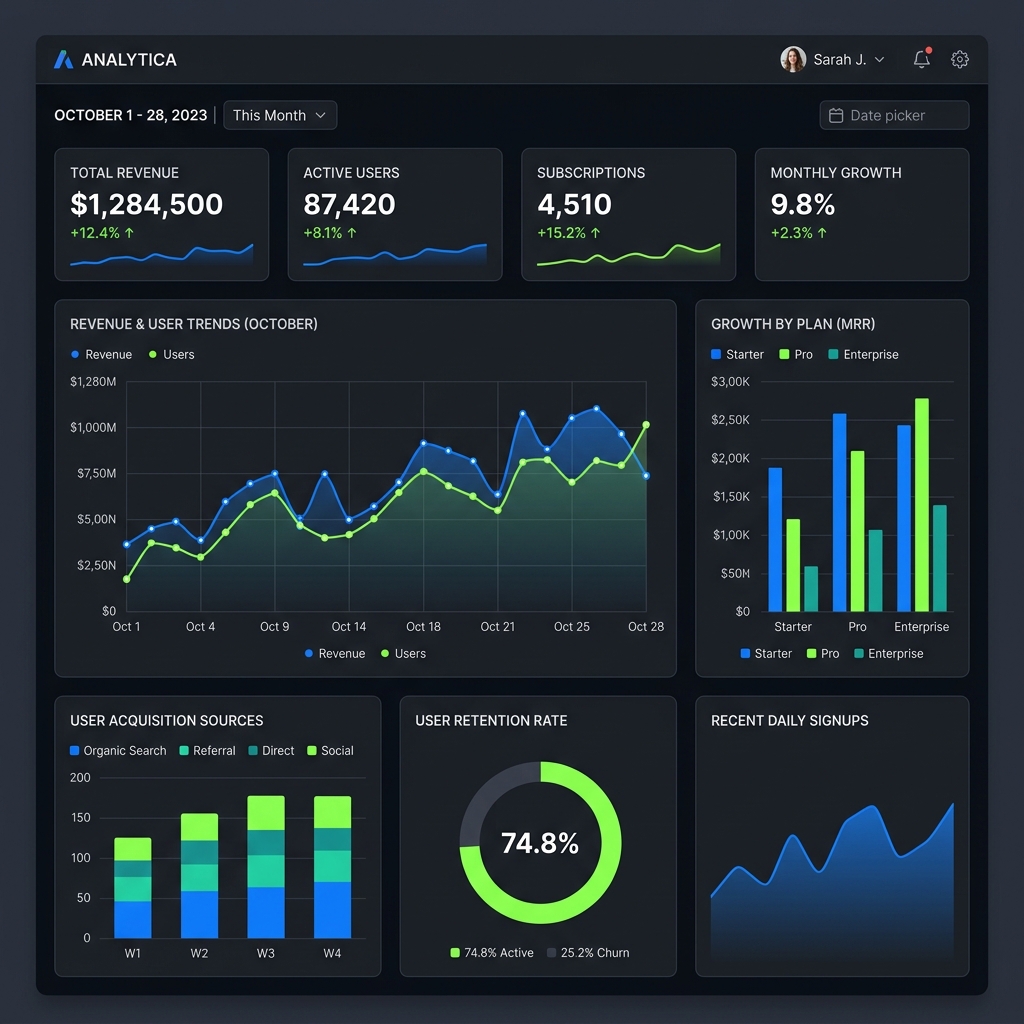The height and width of the screenshot is (1024, 1024).
Task: Click Total Revenue up-arrow trend indicator
Action: coord(129,233)
